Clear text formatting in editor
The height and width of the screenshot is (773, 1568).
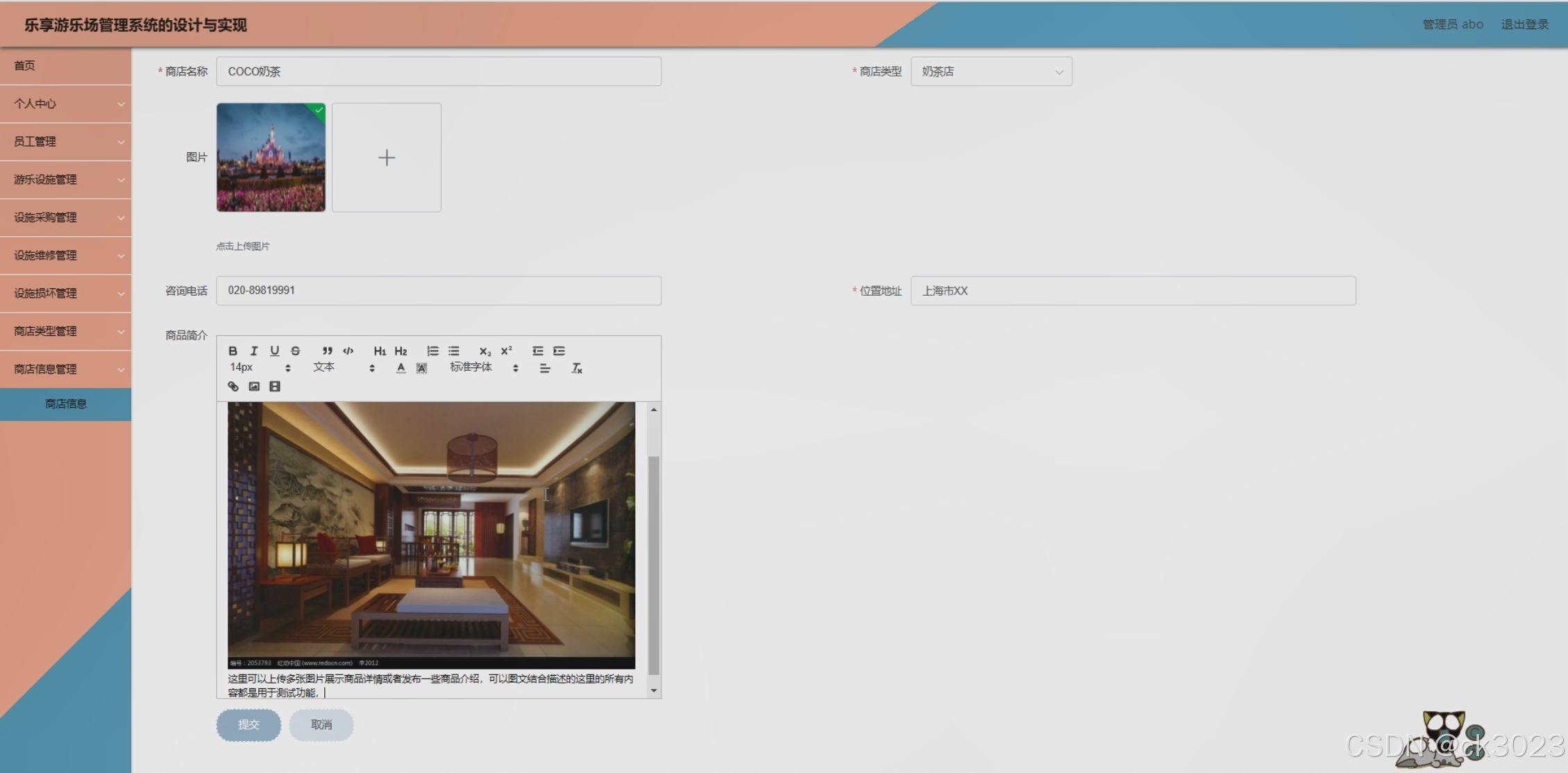577,368
